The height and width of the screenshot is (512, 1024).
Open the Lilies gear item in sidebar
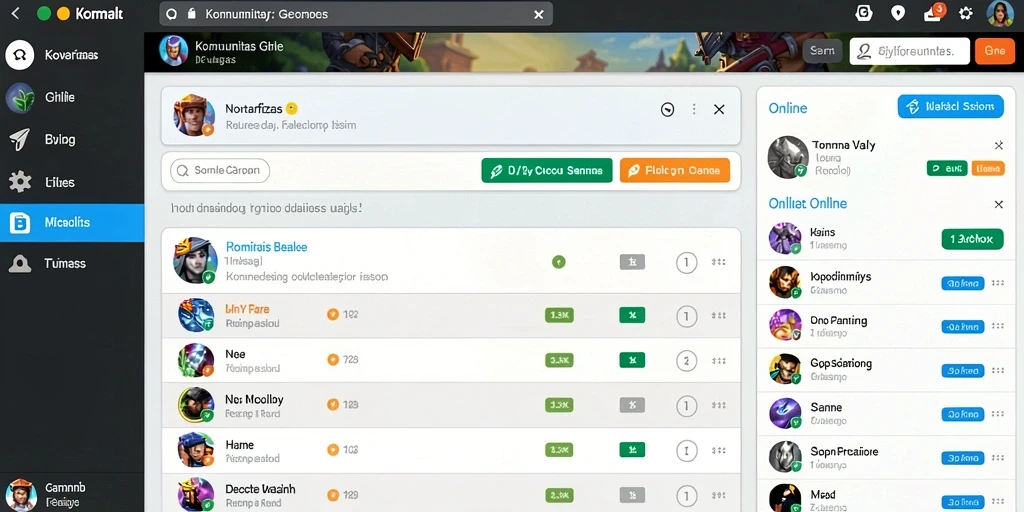pyautogui.click(x=20, y=182)
